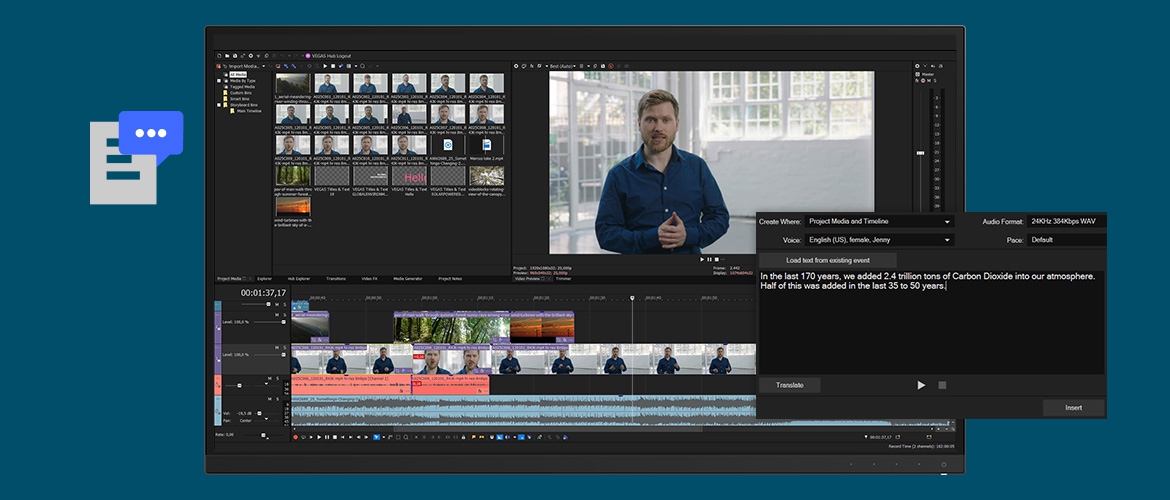The width and height of the screenshot is (1170, 500).
Task: Click the record button in timeline transport
Action: (x=295, y=437)
